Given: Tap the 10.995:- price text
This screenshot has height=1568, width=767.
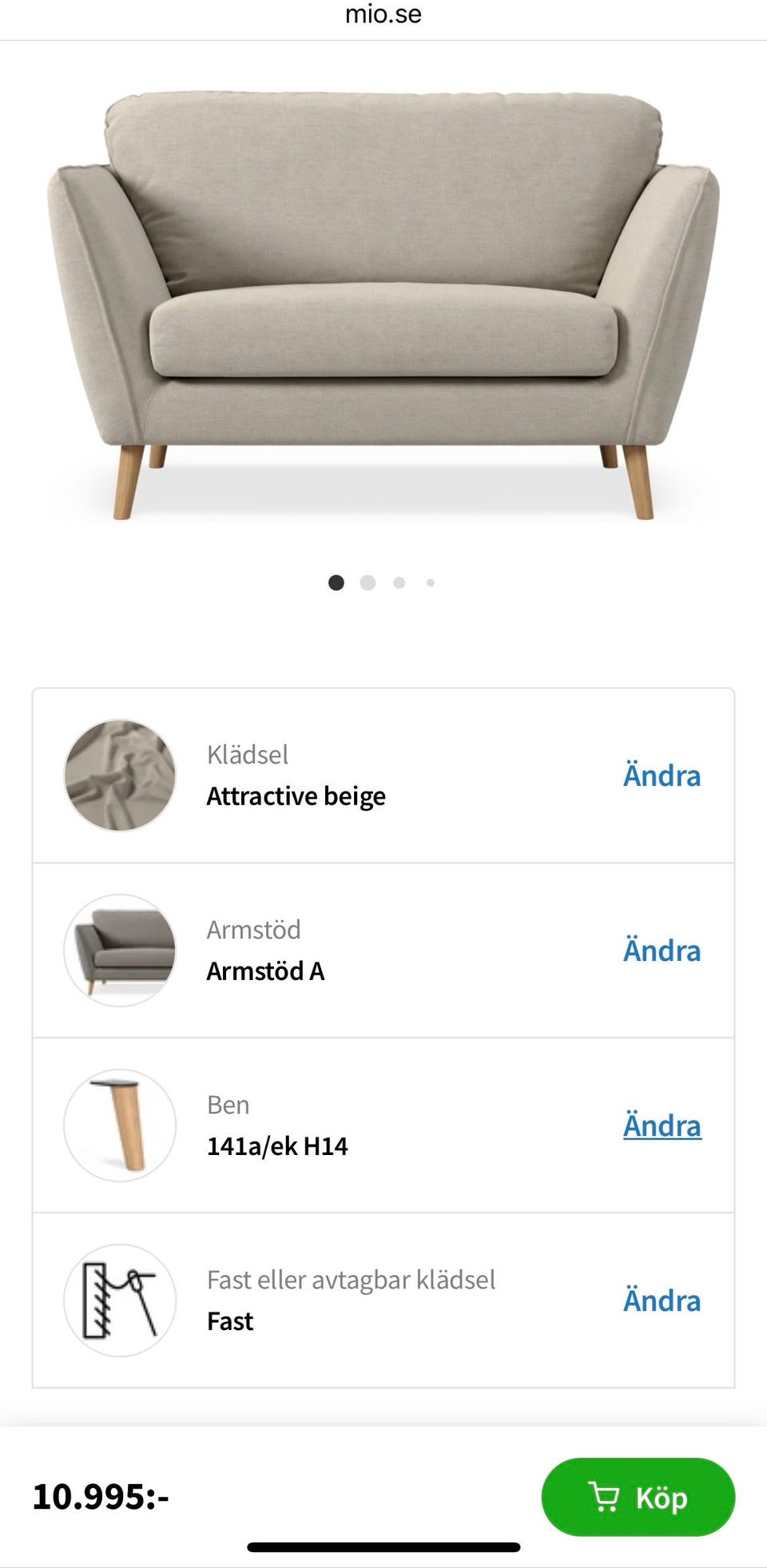Looking at the screenshot, I should coord(101,1496).
